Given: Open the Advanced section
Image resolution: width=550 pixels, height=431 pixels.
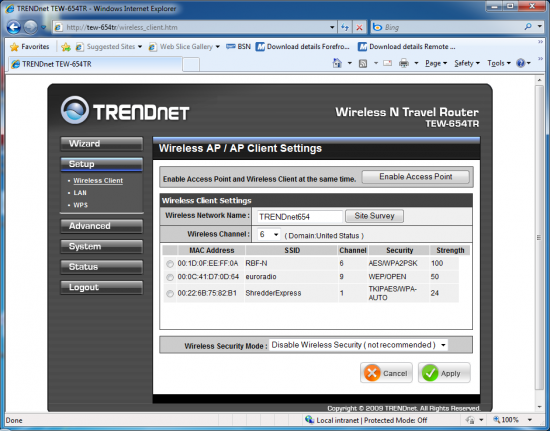Looking at the screenshot, I should pyautogui.click(x=102, y=226).
